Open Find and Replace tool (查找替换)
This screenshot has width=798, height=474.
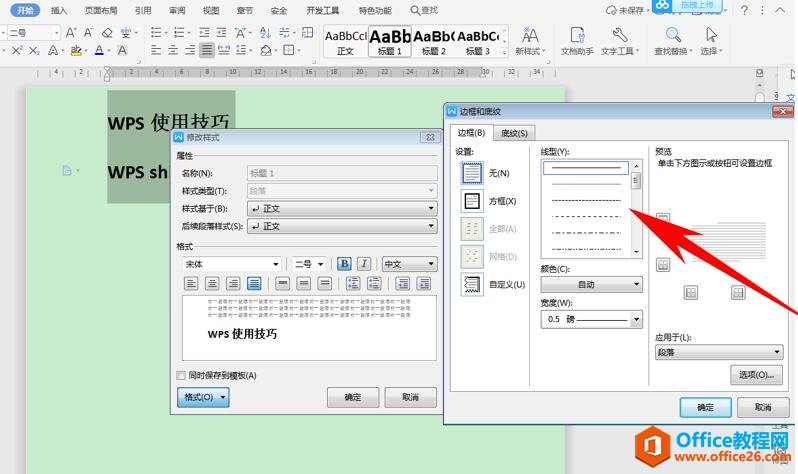673,41
